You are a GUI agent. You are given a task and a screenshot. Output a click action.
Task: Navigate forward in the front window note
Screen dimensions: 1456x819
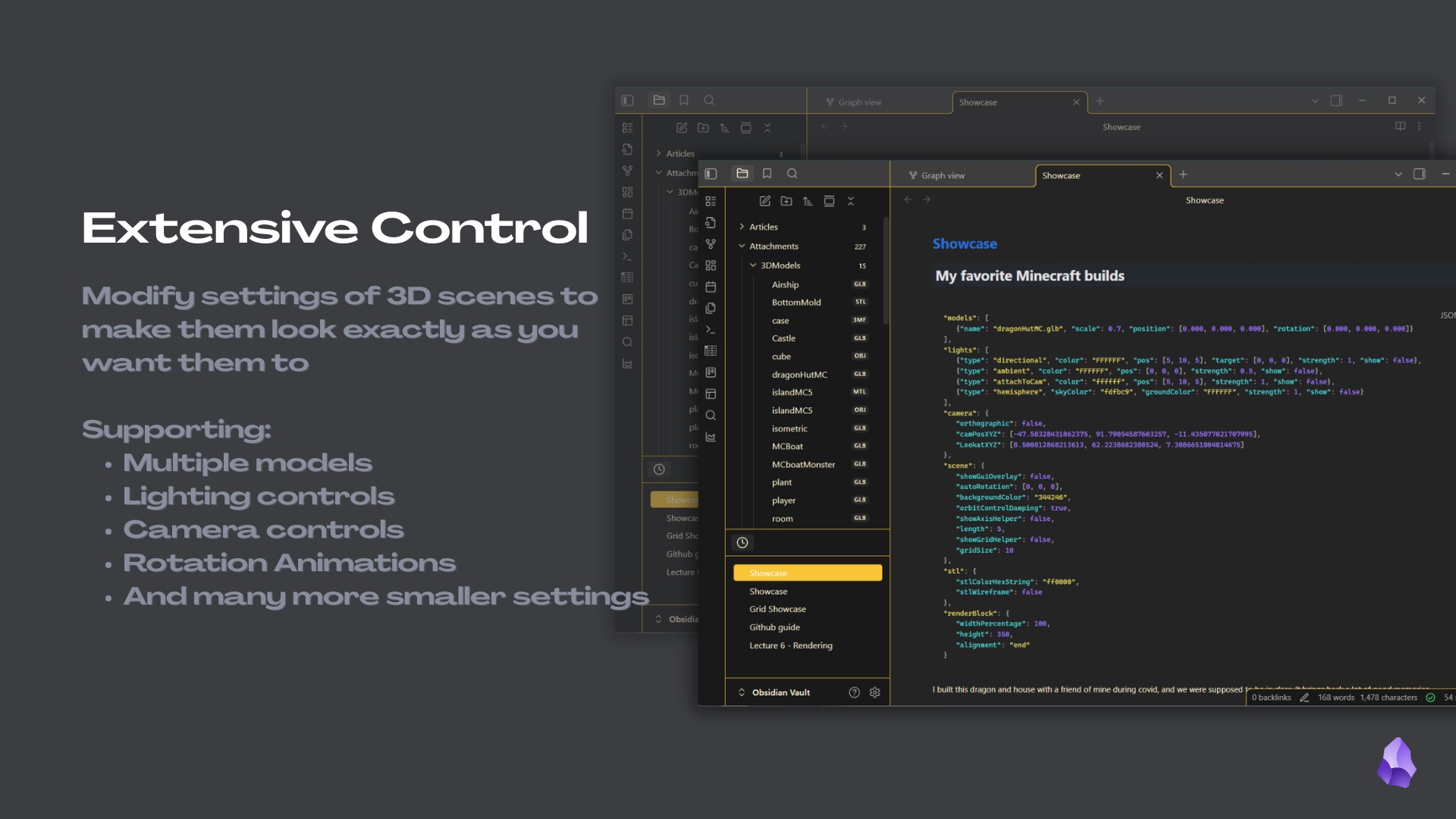point(927,199)
